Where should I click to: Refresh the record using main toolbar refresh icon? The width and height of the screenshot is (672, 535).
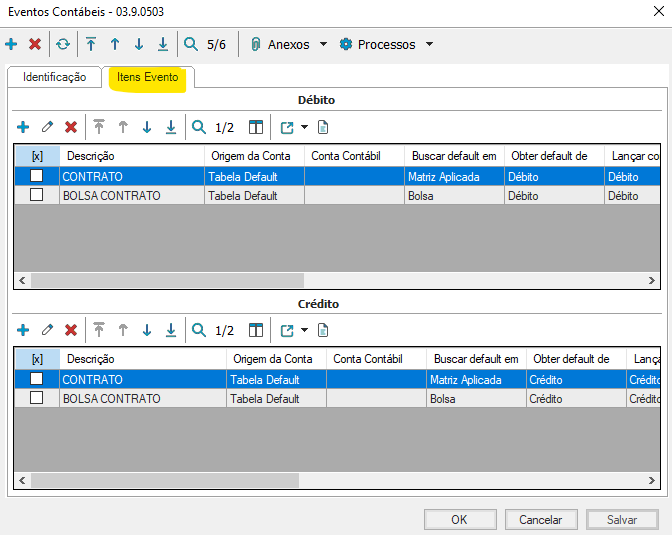63,44
